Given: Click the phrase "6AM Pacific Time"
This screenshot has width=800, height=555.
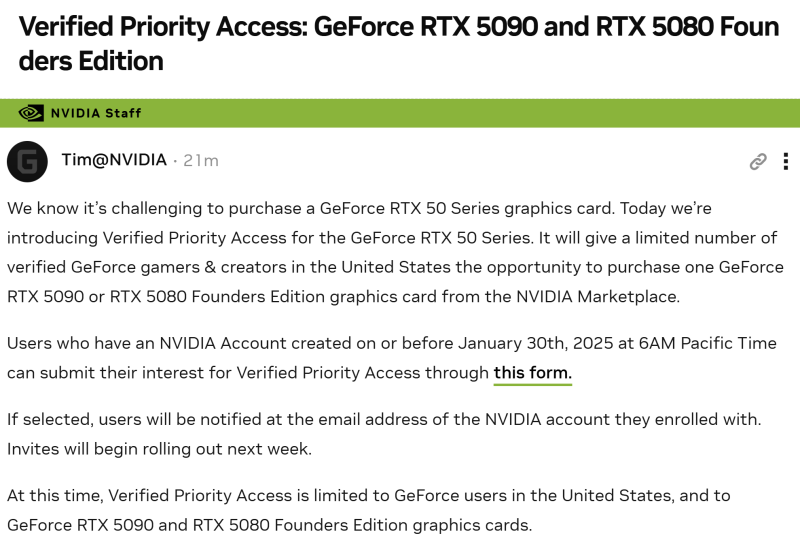Looking at the screenshot, I should 712,343.
